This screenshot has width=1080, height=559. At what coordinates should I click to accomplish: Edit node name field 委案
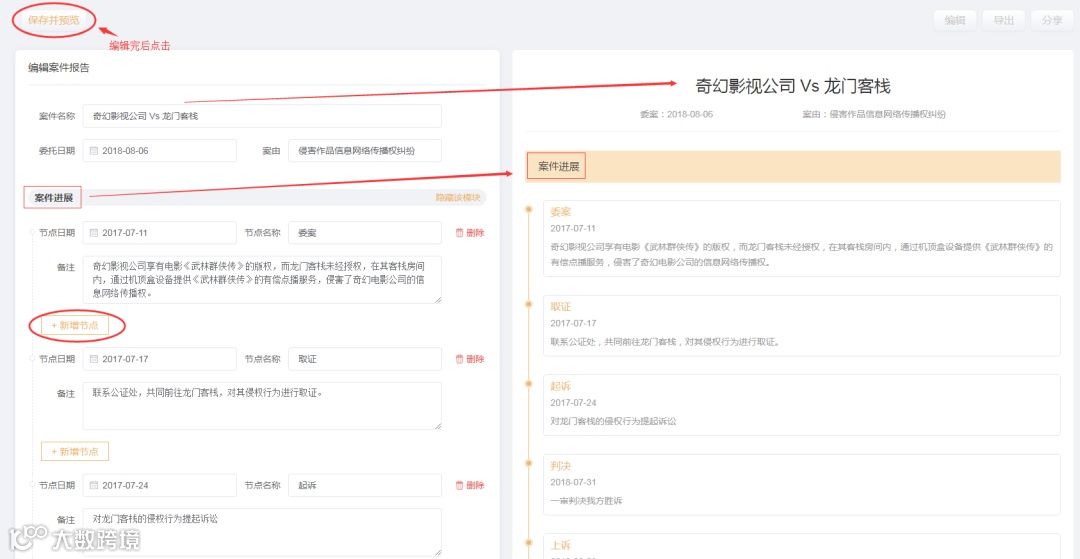click(364, 233)
